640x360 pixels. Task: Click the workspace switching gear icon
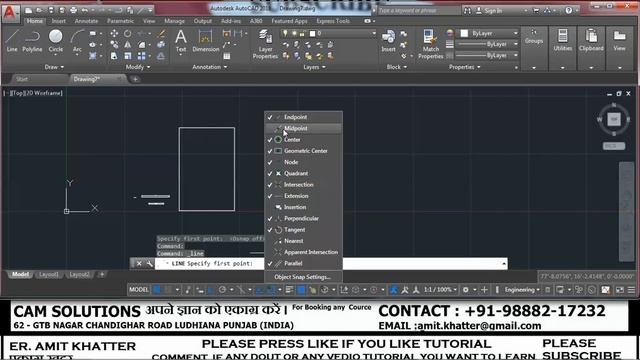pos(466,290)
